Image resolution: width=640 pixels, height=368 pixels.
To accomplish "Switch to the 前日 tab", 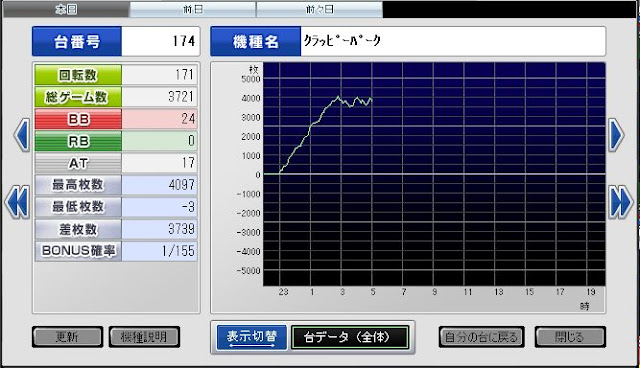I will click(193, 9).
